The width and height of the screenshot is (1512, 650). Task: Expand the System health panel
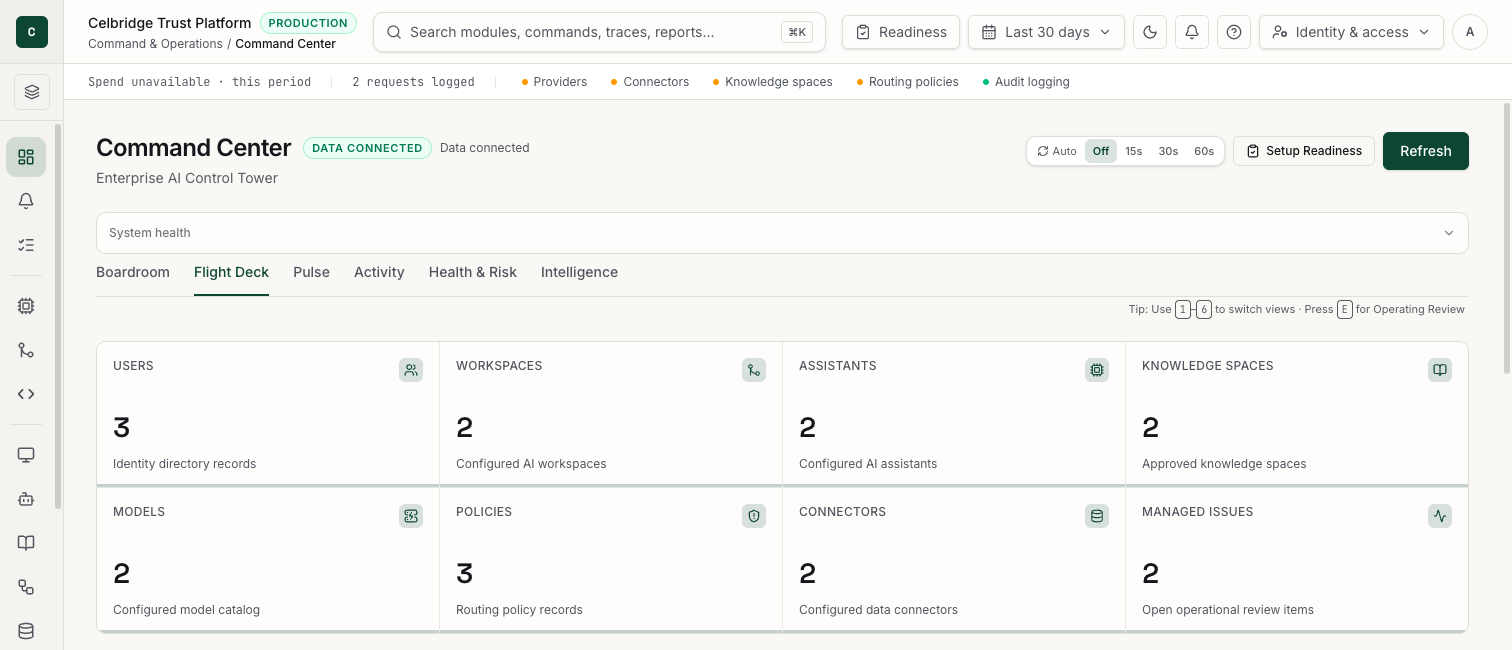(782, 233)
